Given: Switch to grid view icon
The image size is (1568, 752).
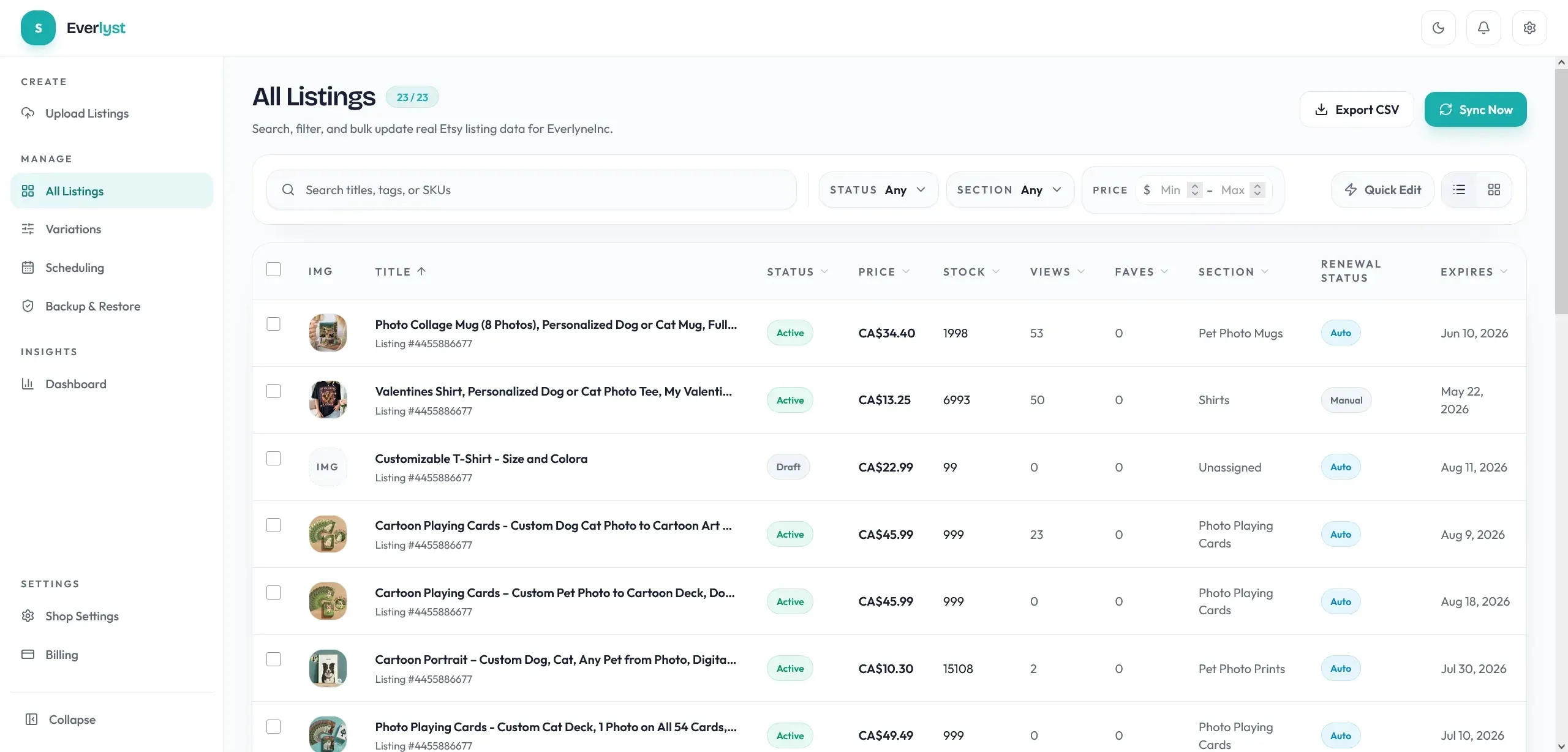Looking at the screenshot, I should (x=1494, y=190).
